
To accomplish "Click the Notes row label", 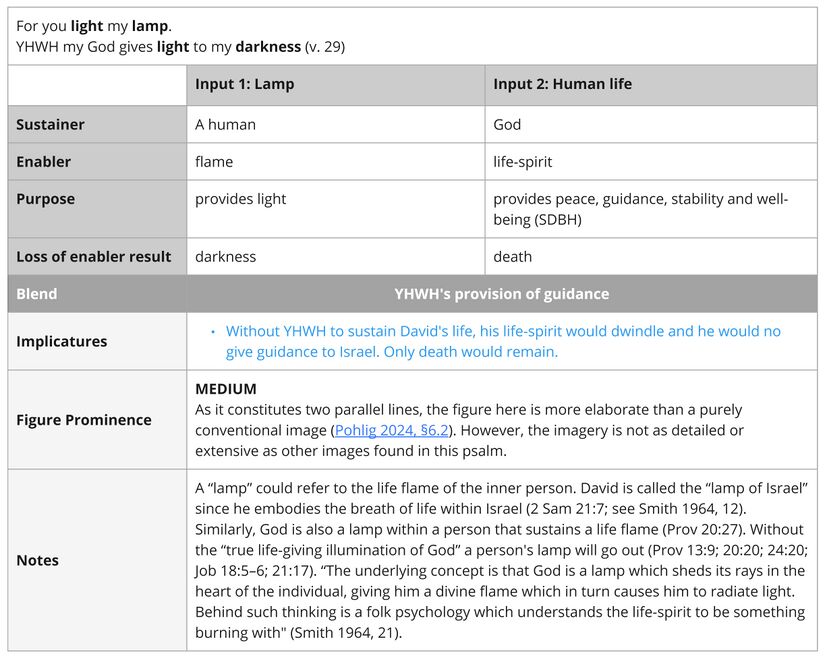I will coord(37,560).
